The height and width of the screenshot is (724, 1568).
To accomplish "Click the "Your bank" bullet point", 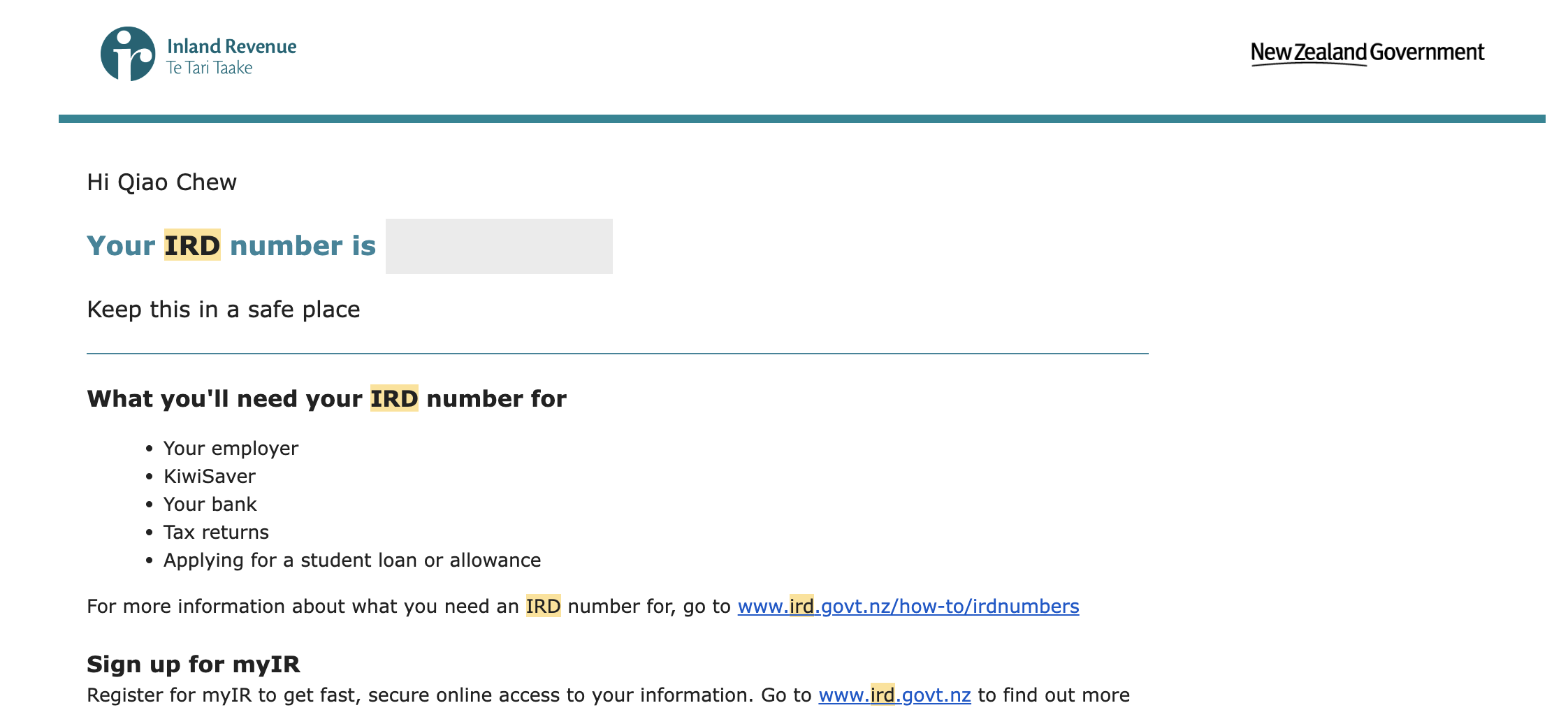I will (x=210, y=505).
